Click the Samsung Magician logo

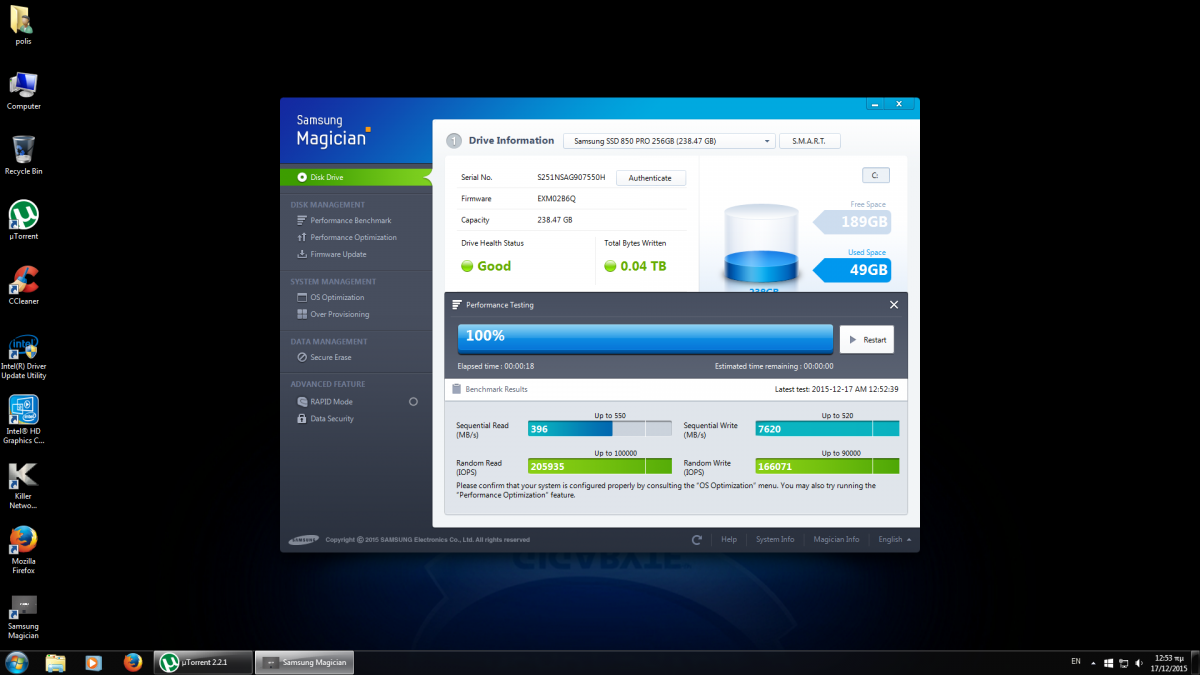333,131
